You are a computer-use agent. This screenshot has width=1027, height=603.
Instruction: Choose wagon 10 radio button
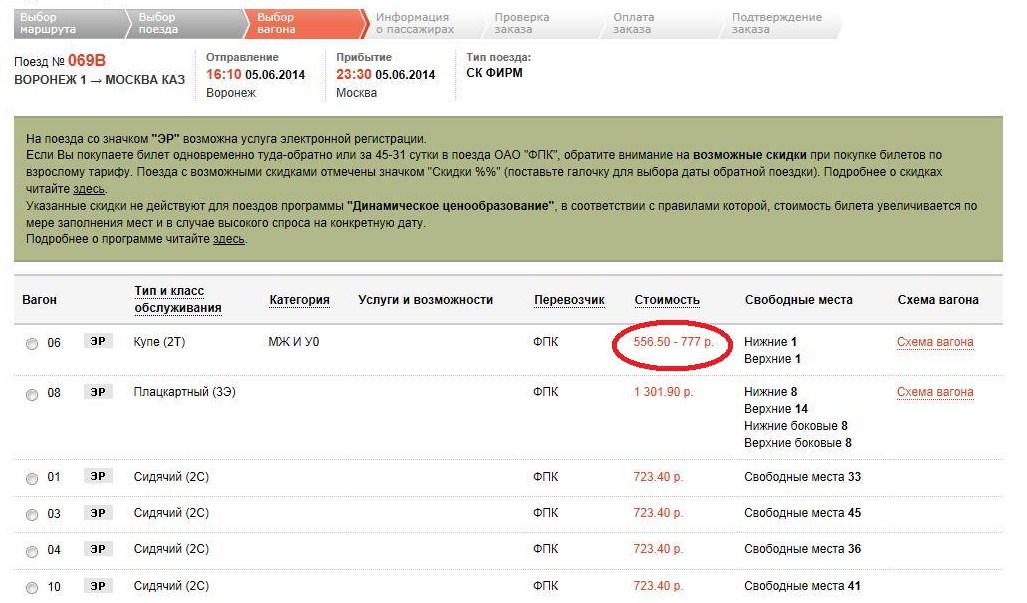coord(32,587)
